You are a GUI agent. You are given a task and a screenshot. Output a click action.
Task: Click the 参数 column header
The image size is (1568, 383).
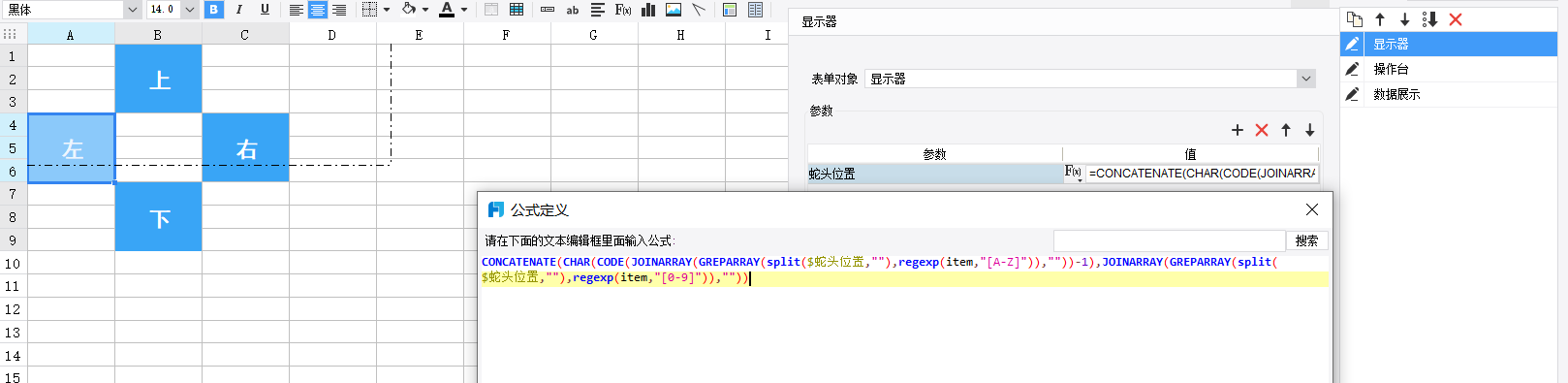934,154
